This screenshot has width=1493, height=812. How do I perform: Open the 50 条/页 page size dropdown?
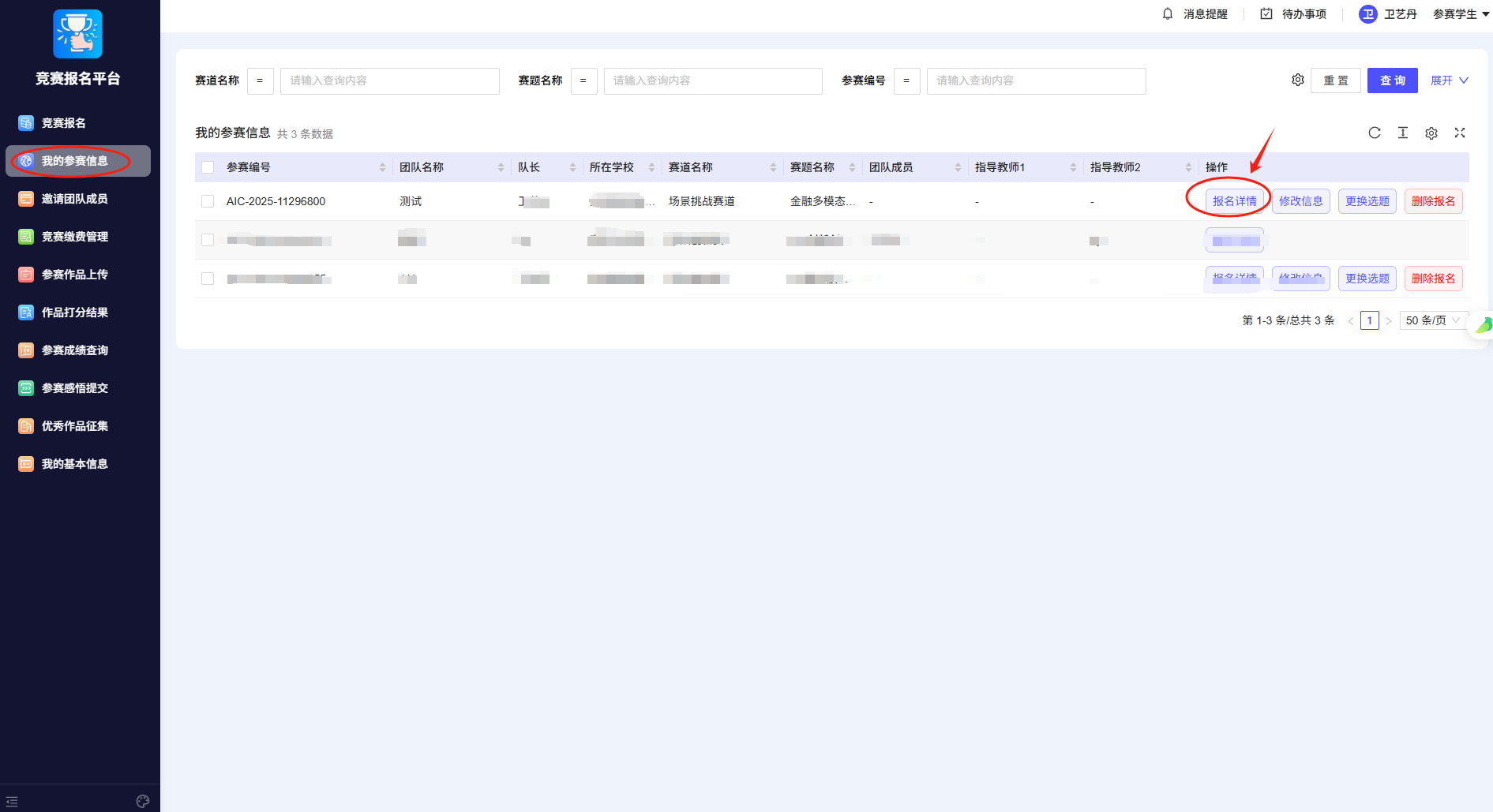(x=1433, y=320)
